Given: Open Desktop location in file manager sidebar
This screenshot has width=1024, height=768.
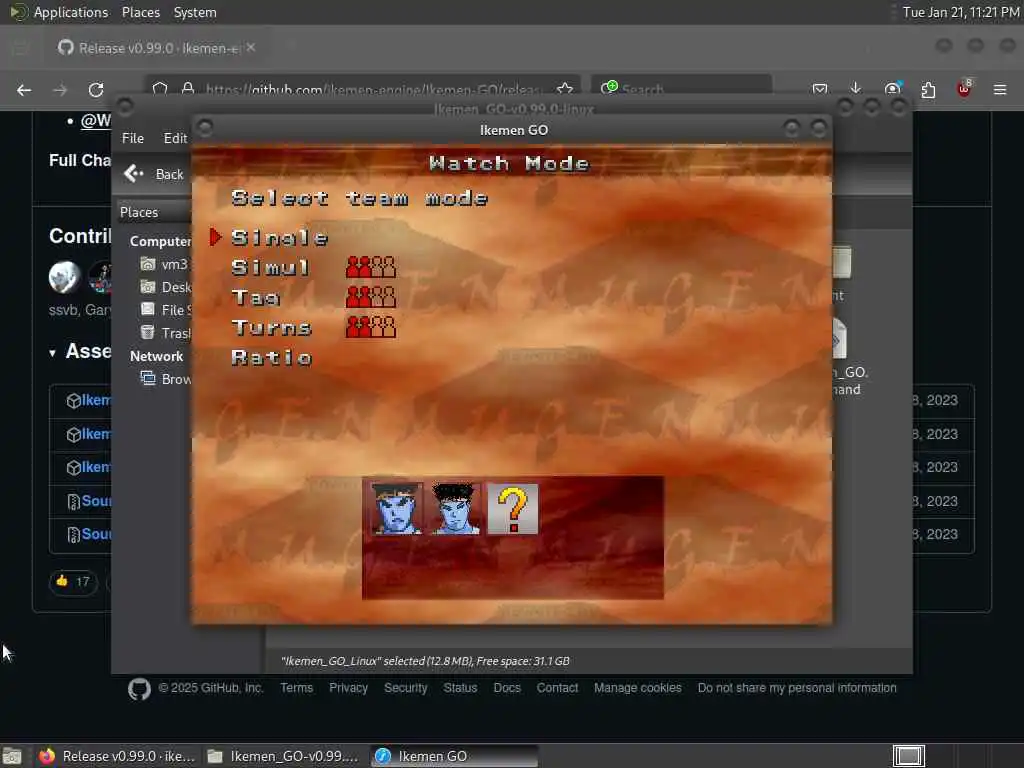Looking at the screenshot, I should pyautogui.click(x=166, y=287).
